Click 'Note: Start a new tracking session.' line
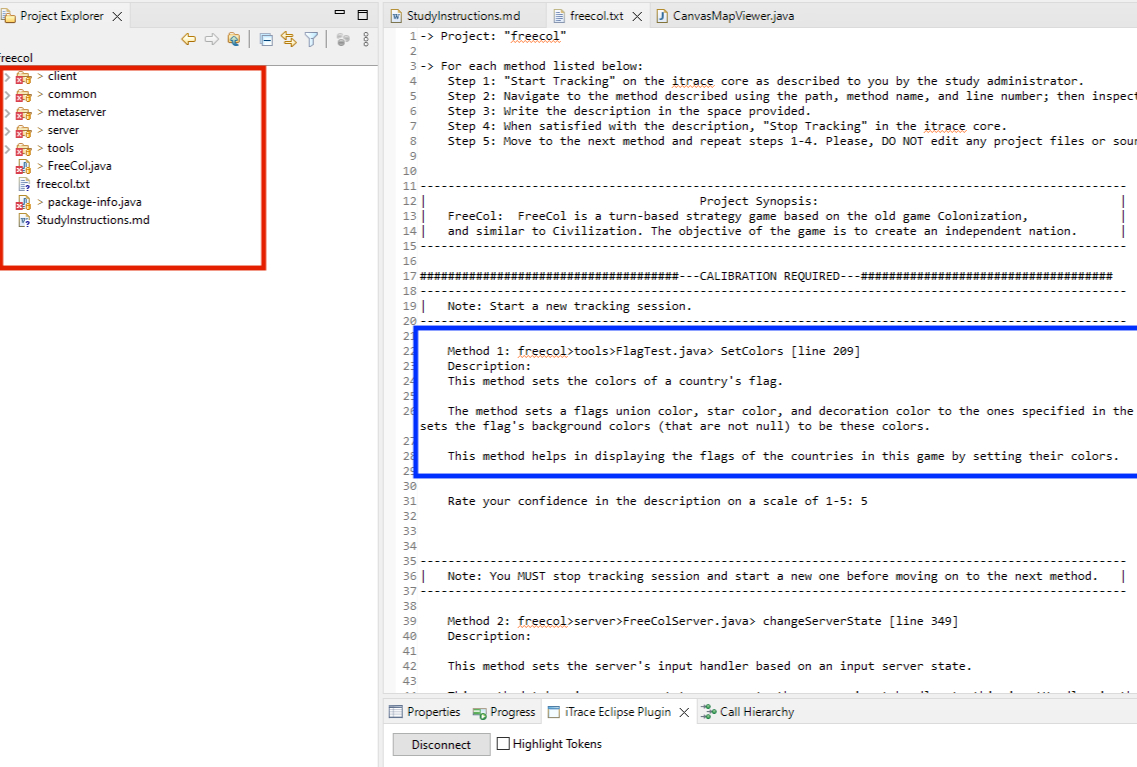Screen dimensions: 1137x767 tap(569, 306)
